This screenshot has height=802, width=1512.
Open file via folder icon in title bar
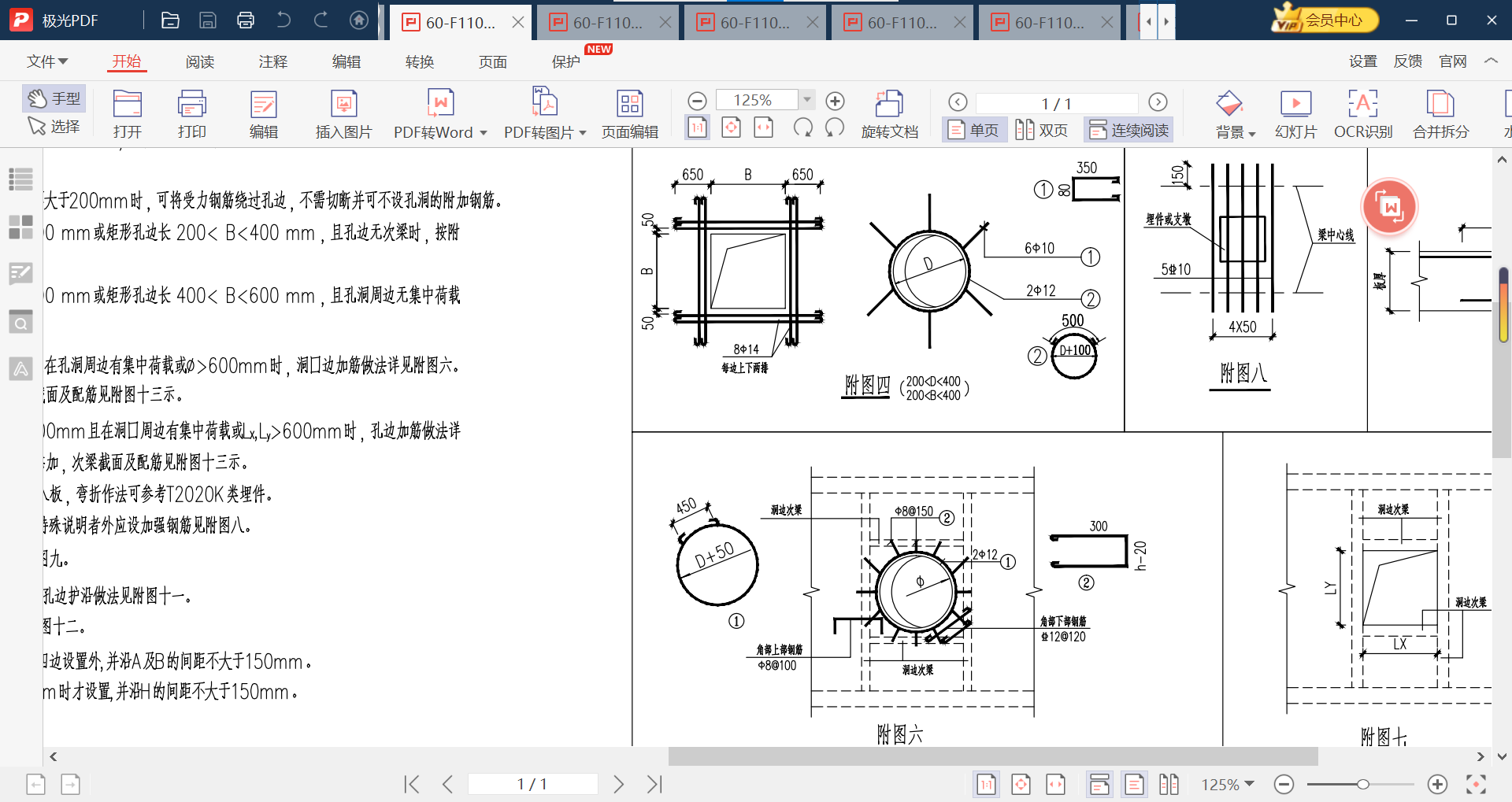pyautogui.click(x=170, y=20)
